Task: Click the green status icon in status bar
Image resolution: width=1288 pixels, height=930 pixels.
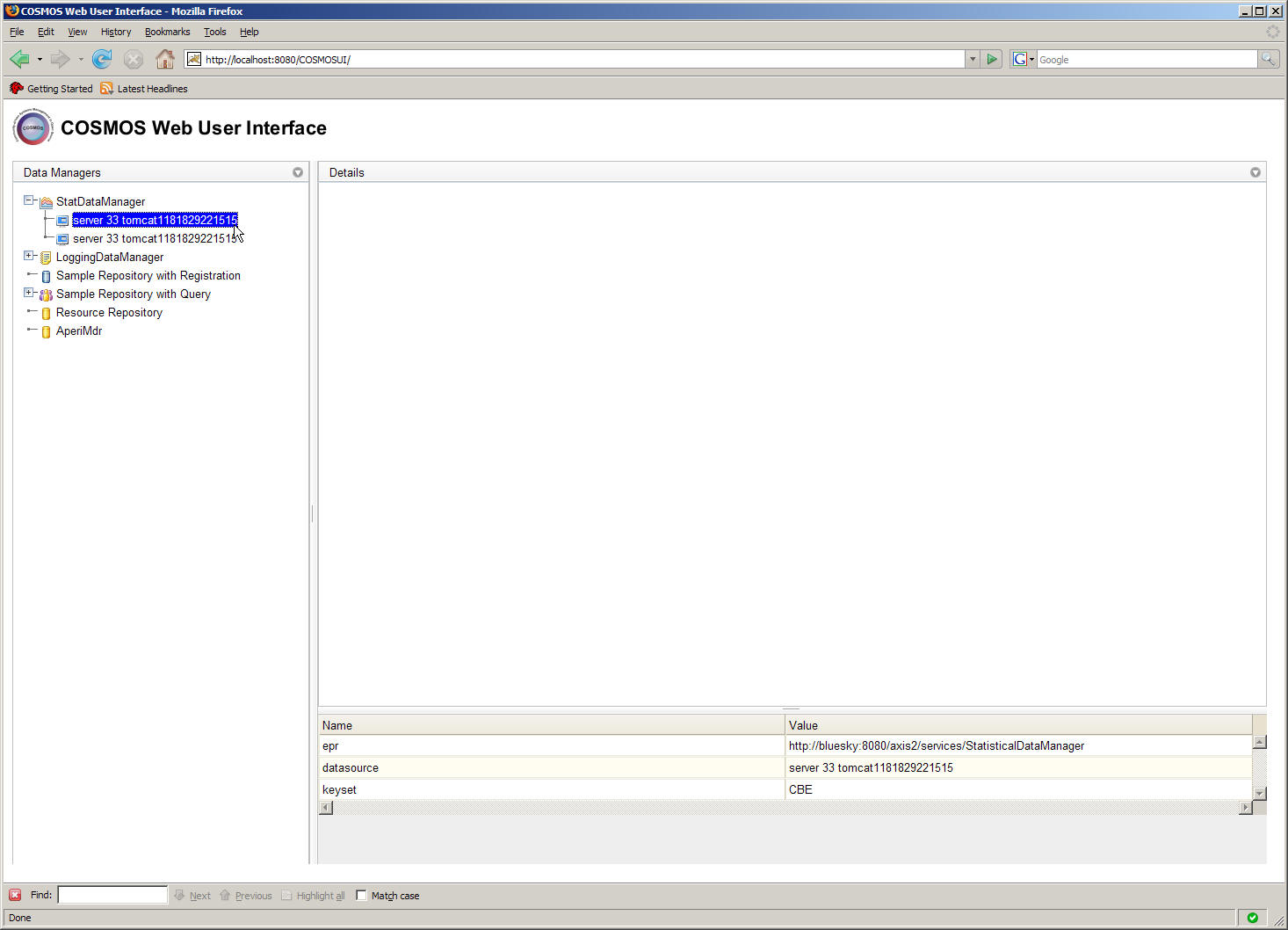Action: click(x=1253, y=918)
